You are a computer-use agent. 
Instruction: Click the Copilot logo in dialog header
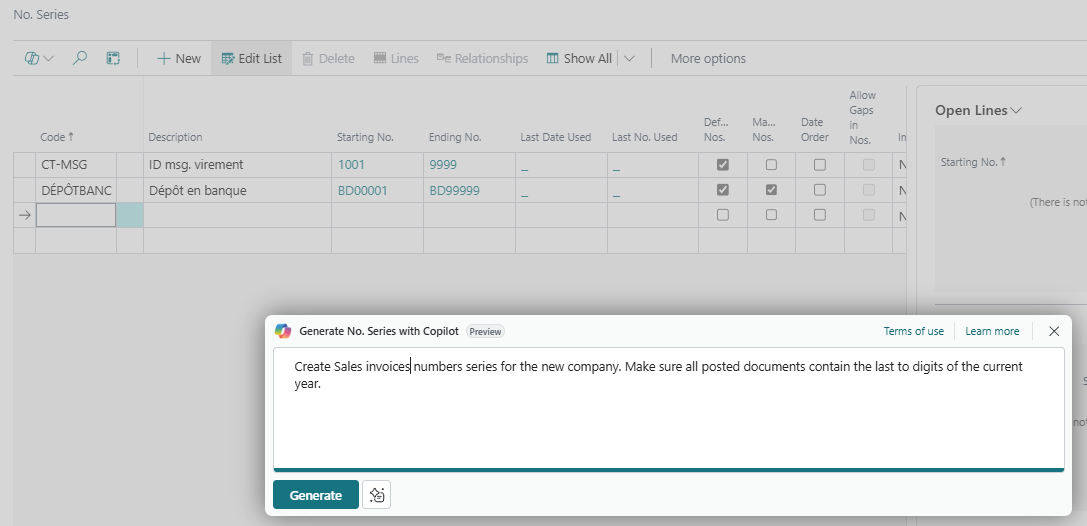click(x=283, y=331)
